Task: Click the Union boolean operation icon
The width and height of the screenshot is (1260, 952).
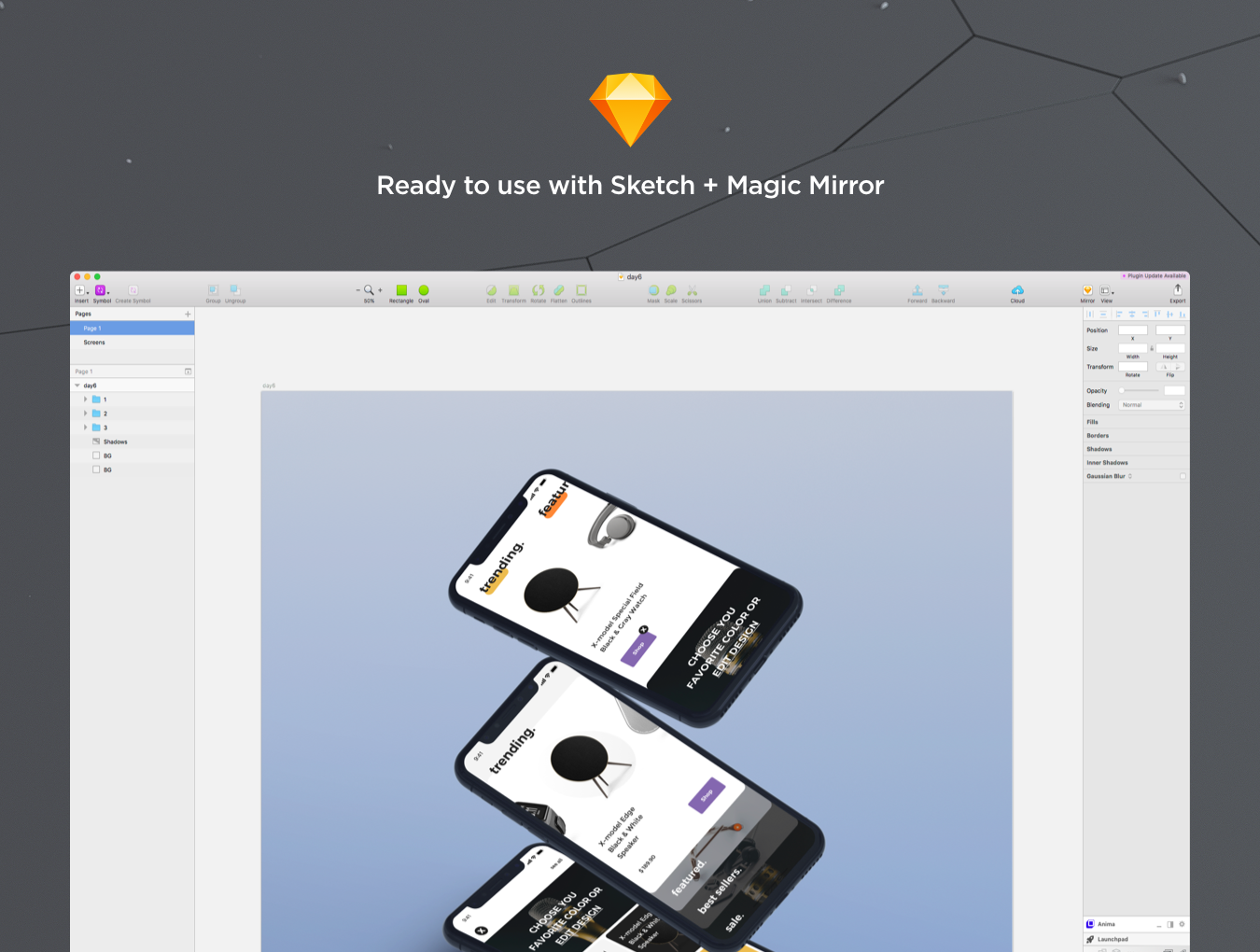Action: click(x=764, y=290)
